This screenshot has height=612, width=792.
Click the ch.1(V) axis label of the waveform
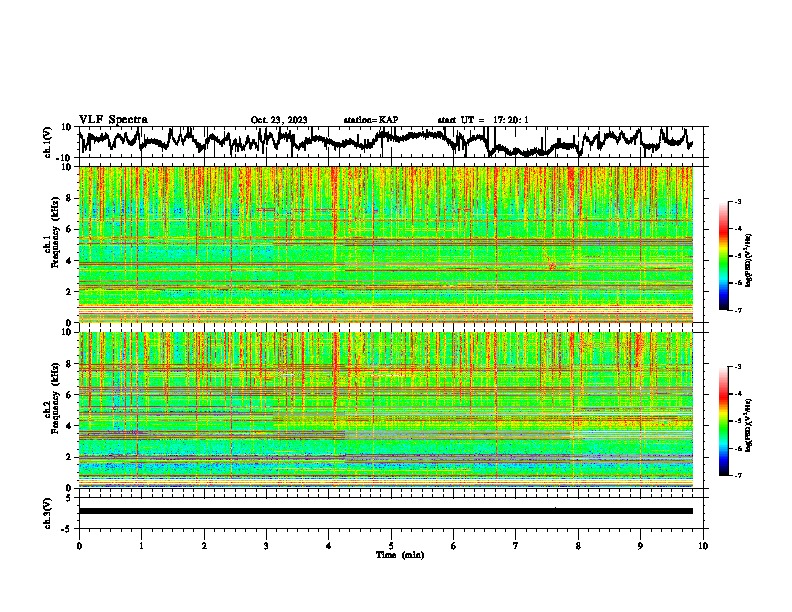48,142
